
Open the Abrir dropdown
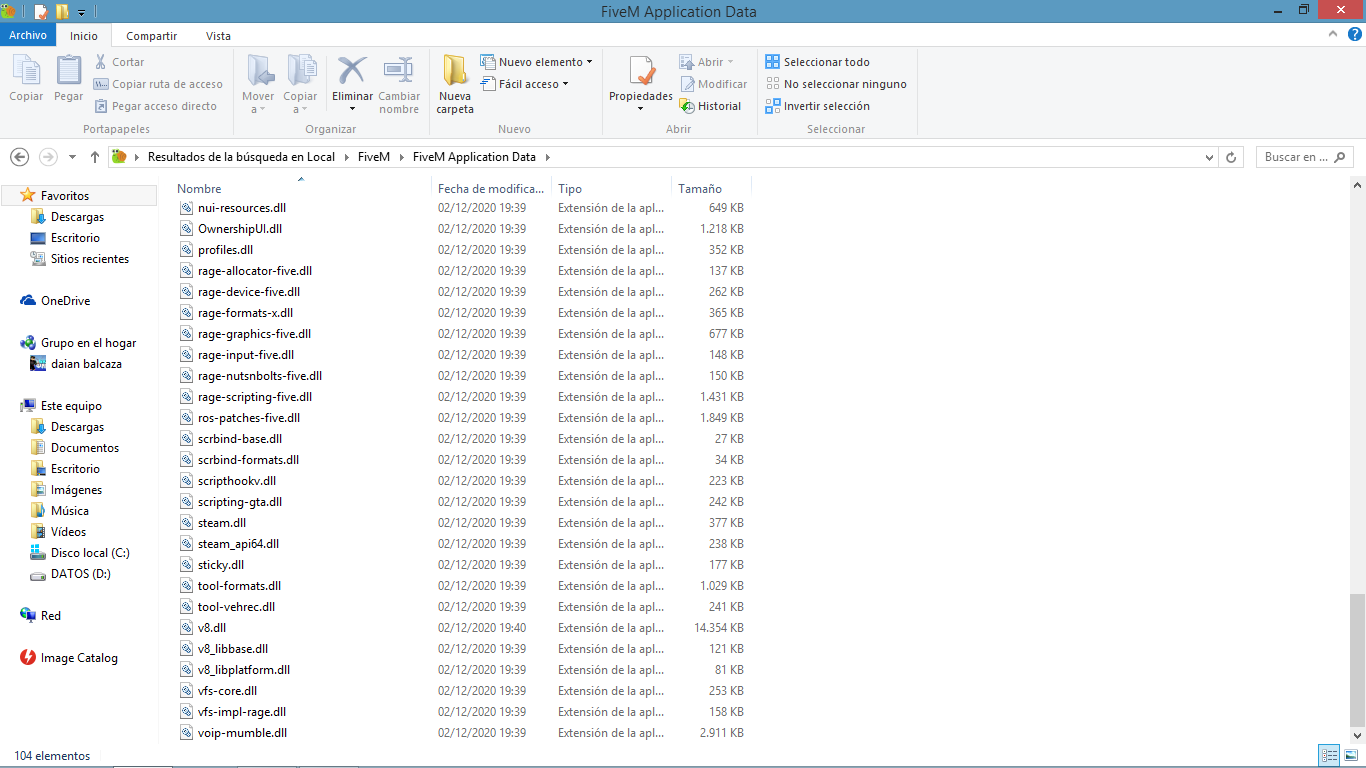[x=707, y=62]
